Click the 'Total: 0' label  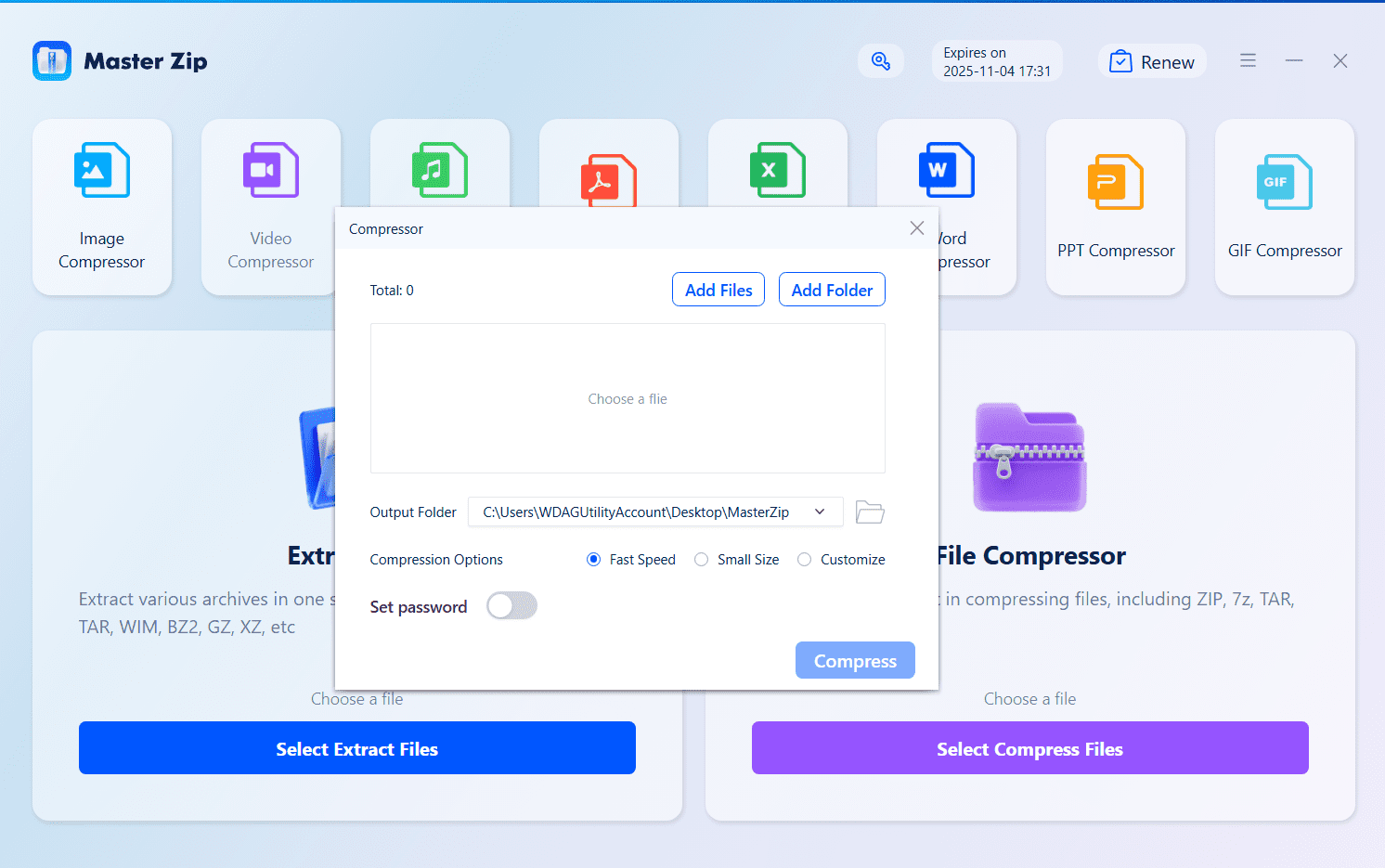point(392,291)
